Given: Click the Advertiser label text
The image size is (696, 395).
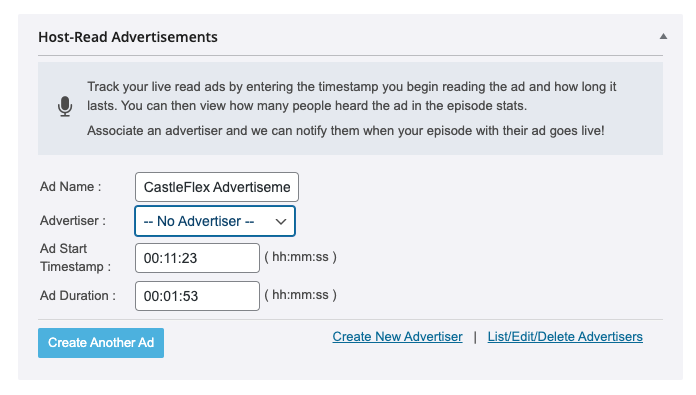Looking at the screenshot, I should tap(73, 221).
